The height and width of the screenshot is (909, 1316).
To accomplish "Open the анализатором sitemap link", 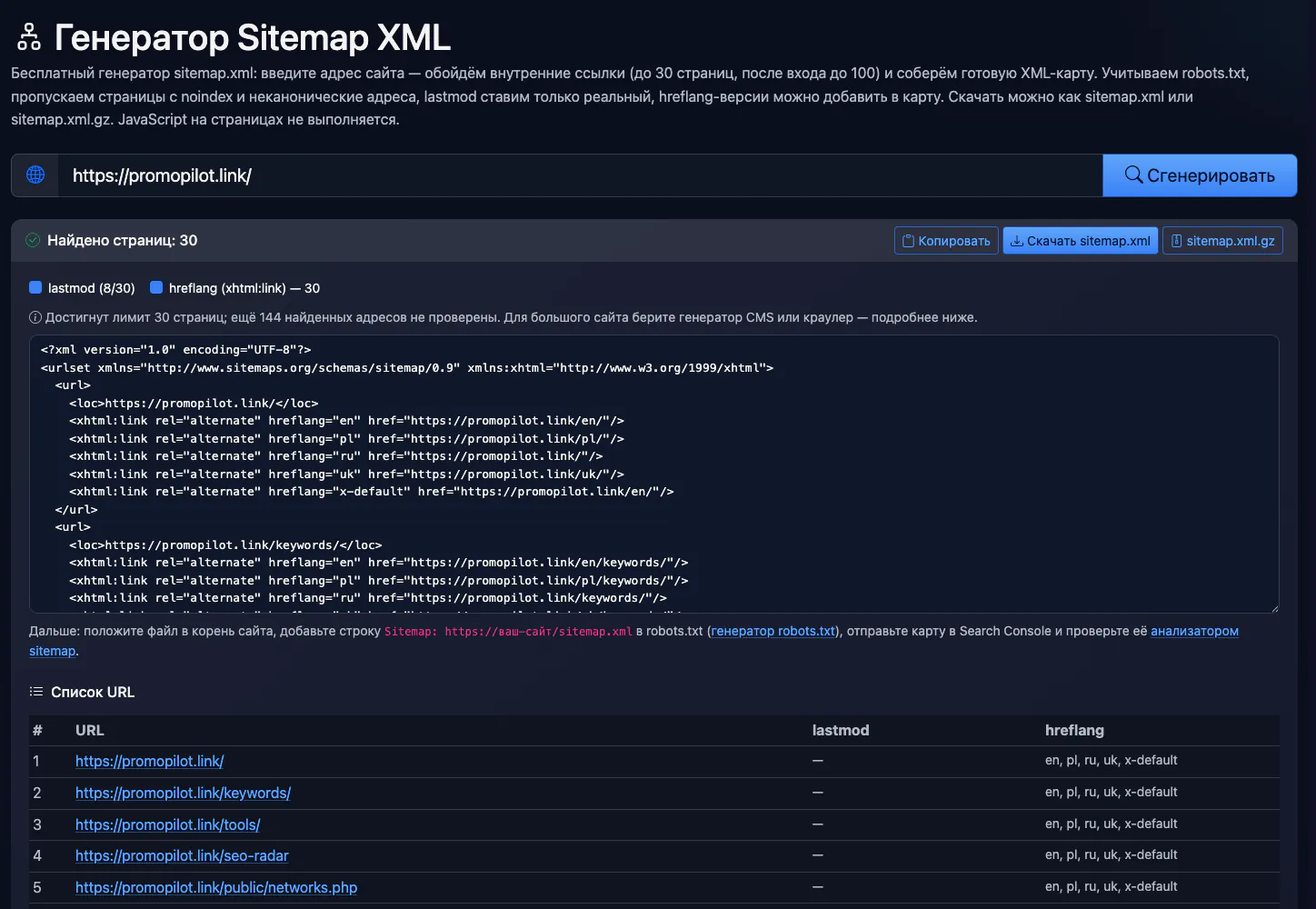I will click(x=1194, y=631).
